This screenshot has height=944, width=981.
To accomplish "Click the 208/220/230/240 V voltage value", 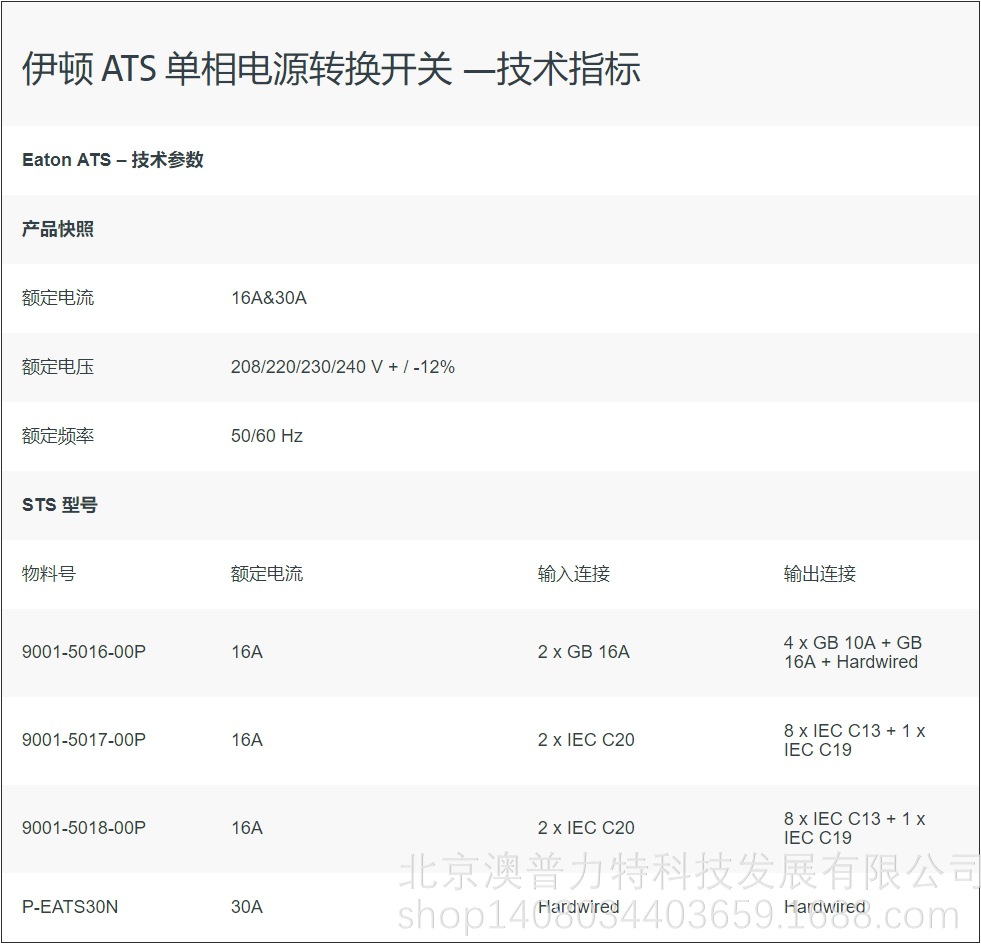I will point(343,367).
